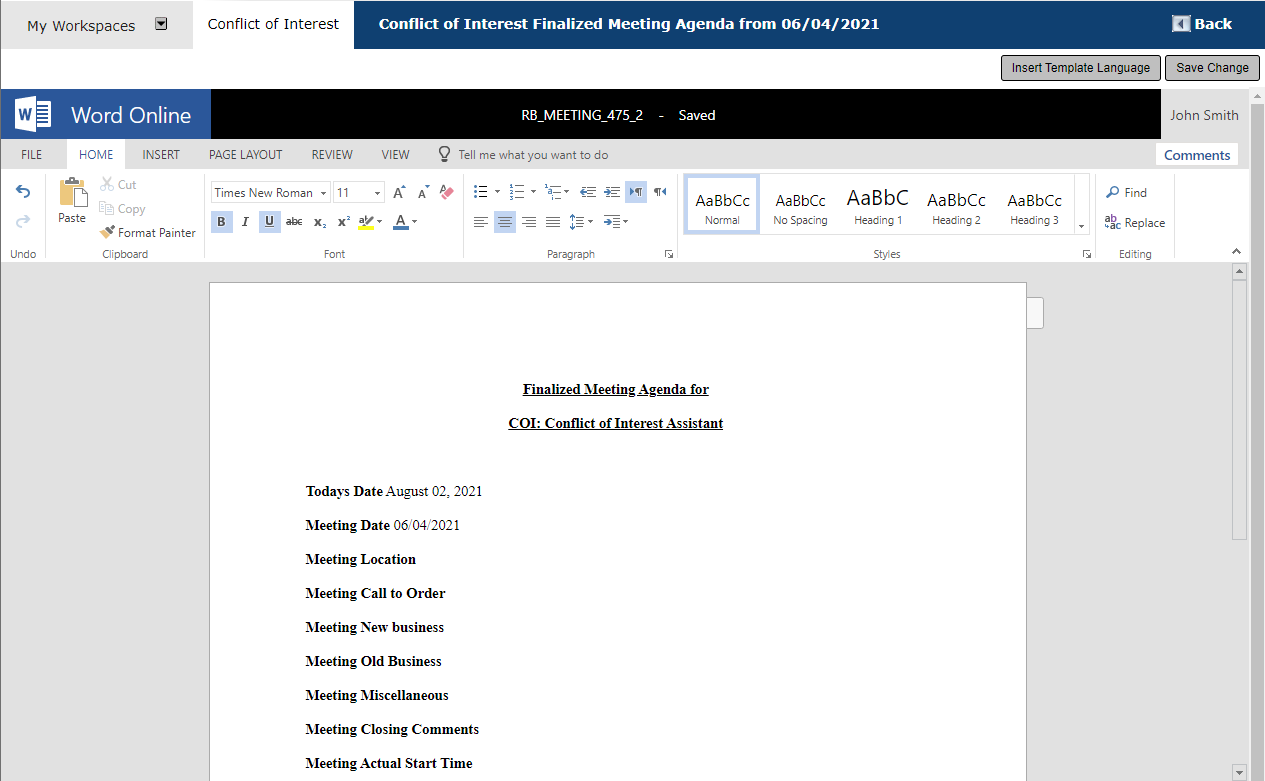1265x781 pixels.
Task: Open font color dropdown
Action: coord(415,222)
